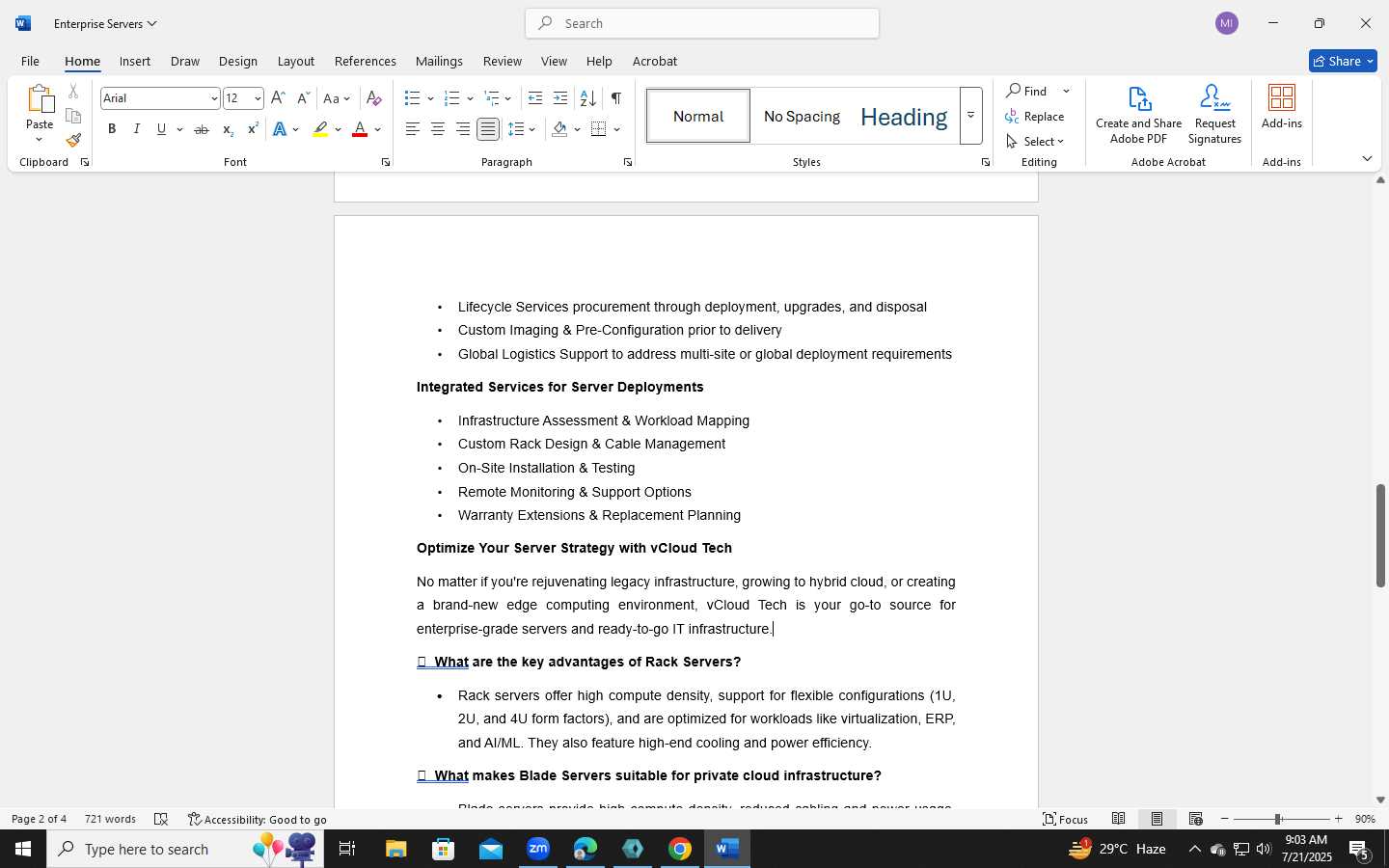Open the Zoom app in taskbar
Screen dimensions: 1389x868
(538, 849)
